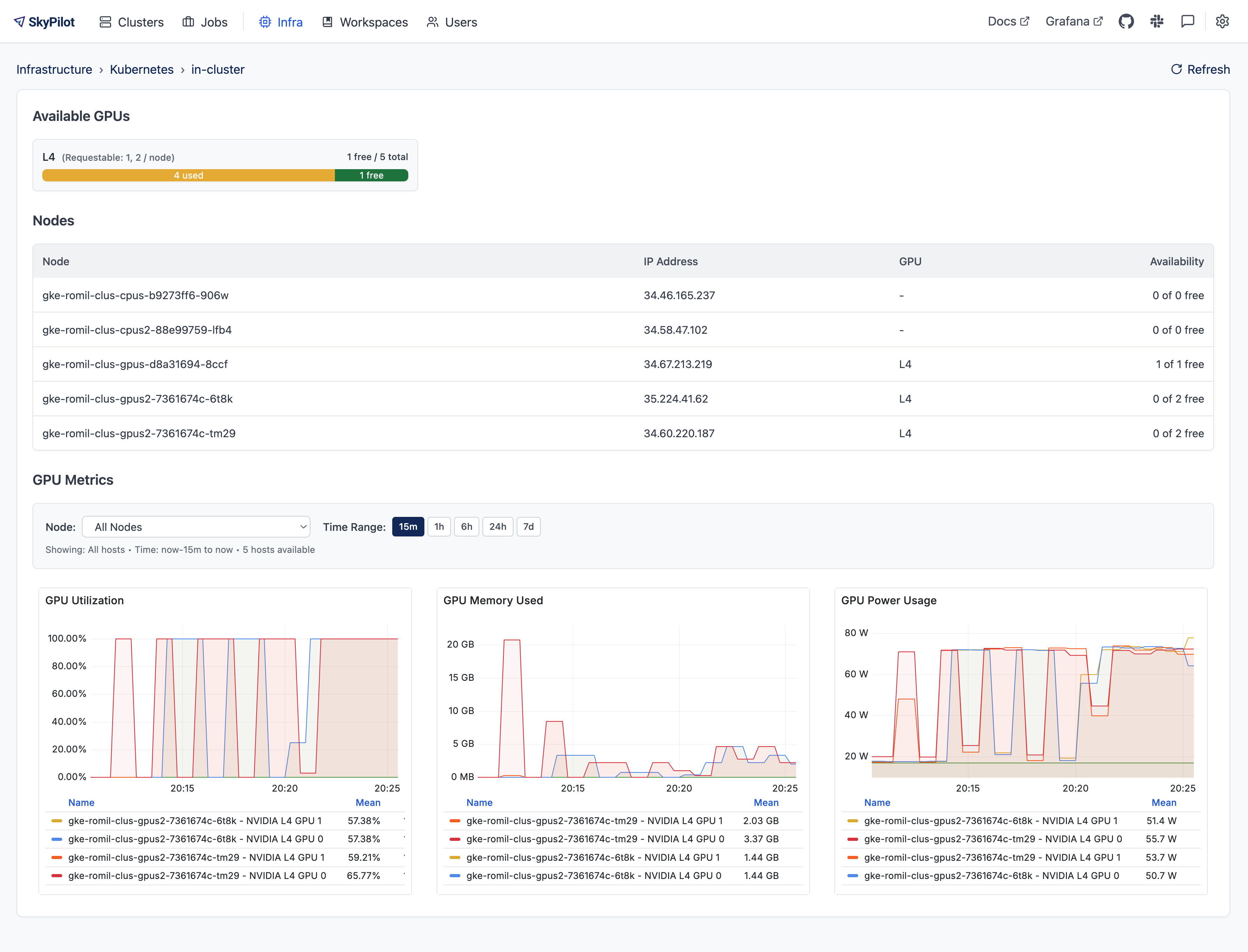This screenshot has width=1248, height=952.
Task: Open the Slack community icon
Action: tap(1157, 21)
